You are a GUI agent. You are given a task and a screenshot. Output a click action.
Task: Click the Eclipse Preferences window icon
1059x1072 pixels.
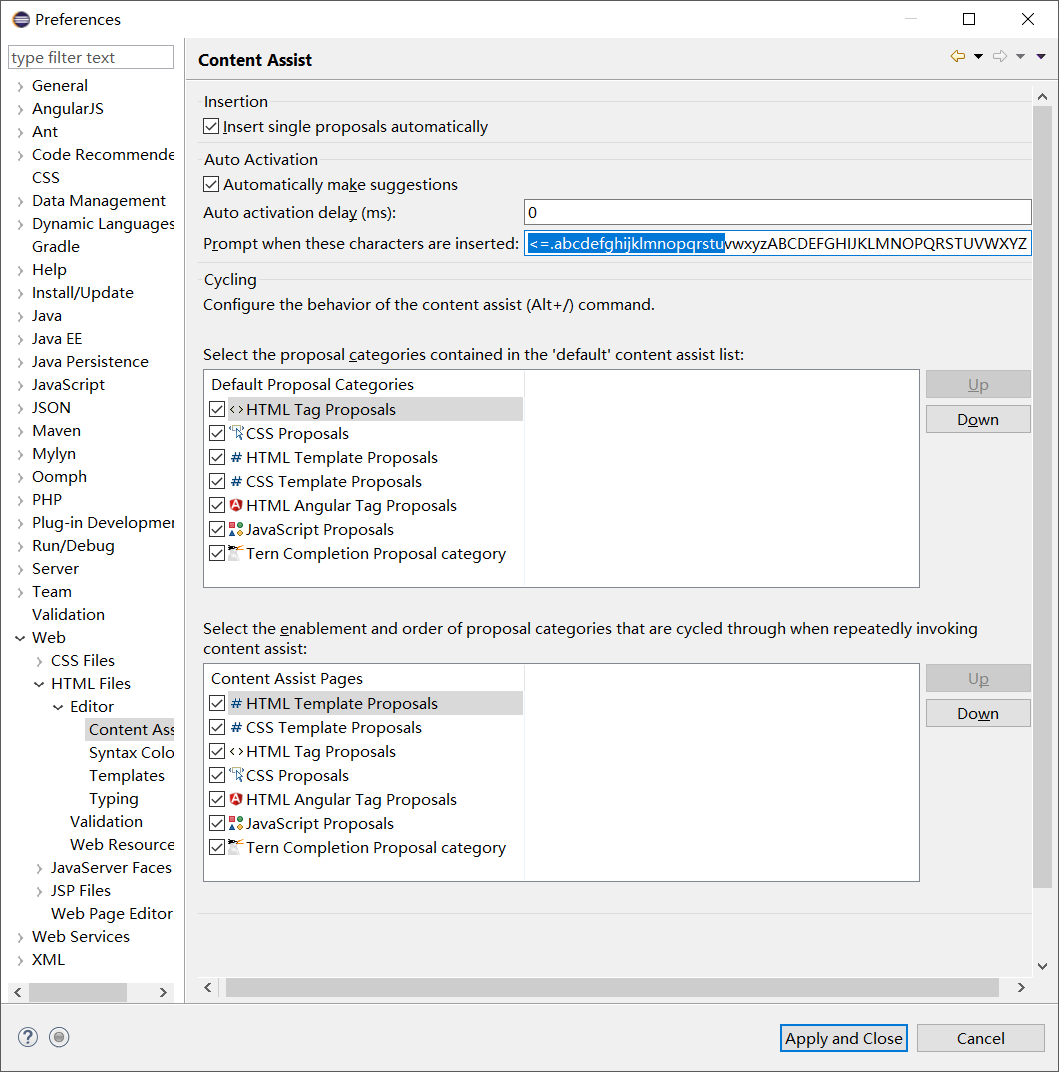(21, 19)
